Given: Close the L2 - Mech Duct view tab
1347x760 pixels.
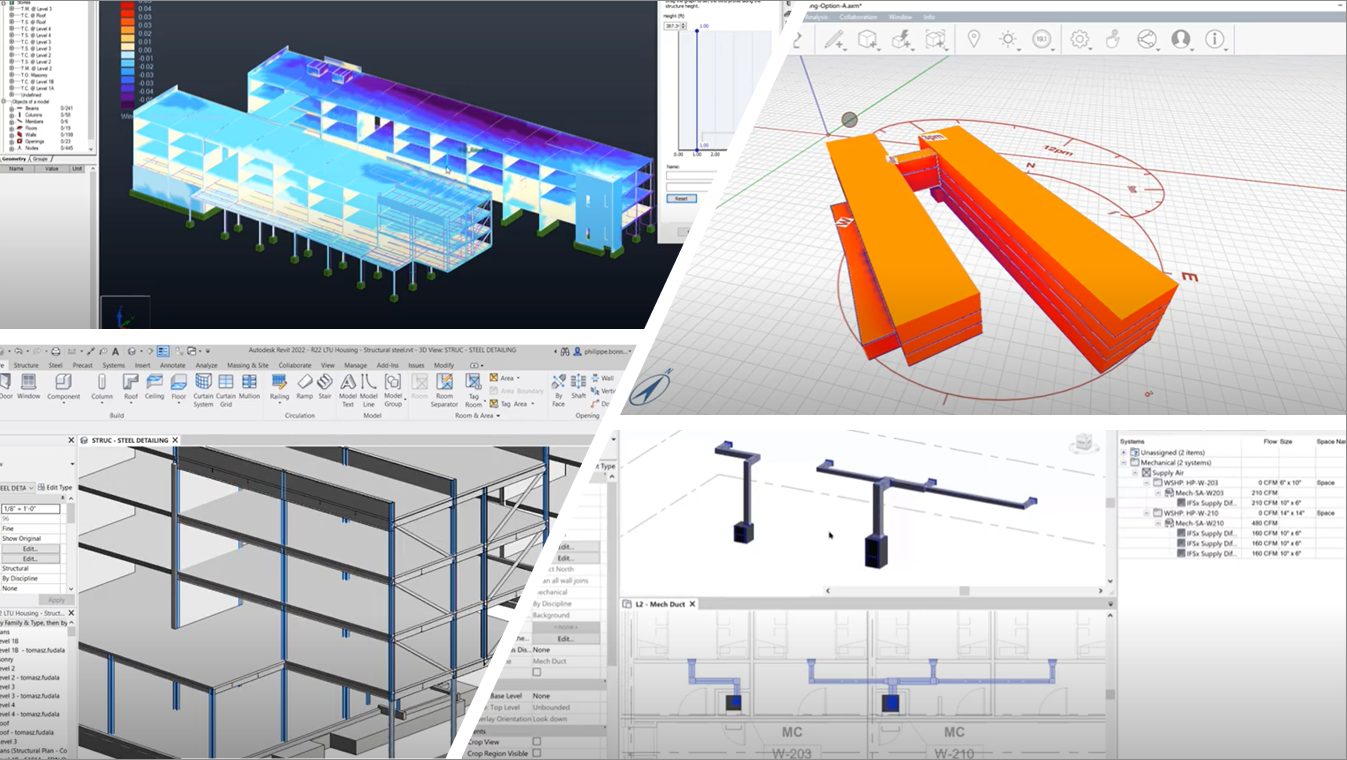Looking at the screenshot, I should pos(692,604).
